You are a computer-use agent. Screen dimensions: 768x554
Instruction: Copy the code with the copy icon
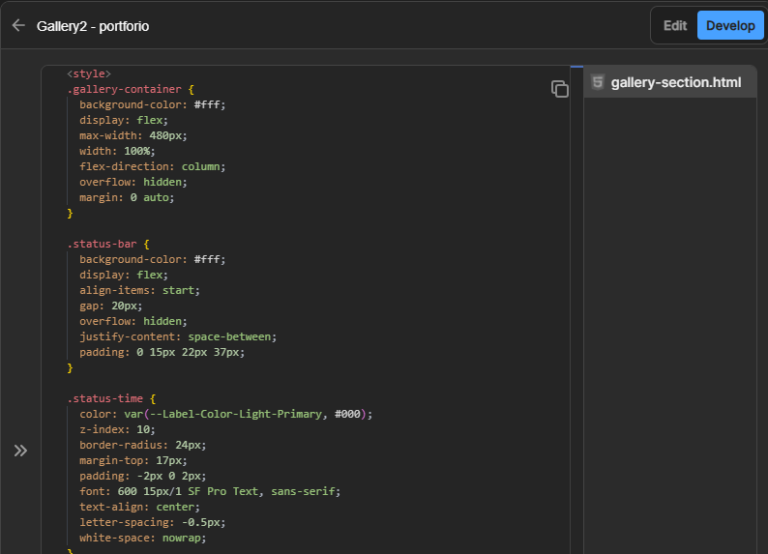point(560,89)
